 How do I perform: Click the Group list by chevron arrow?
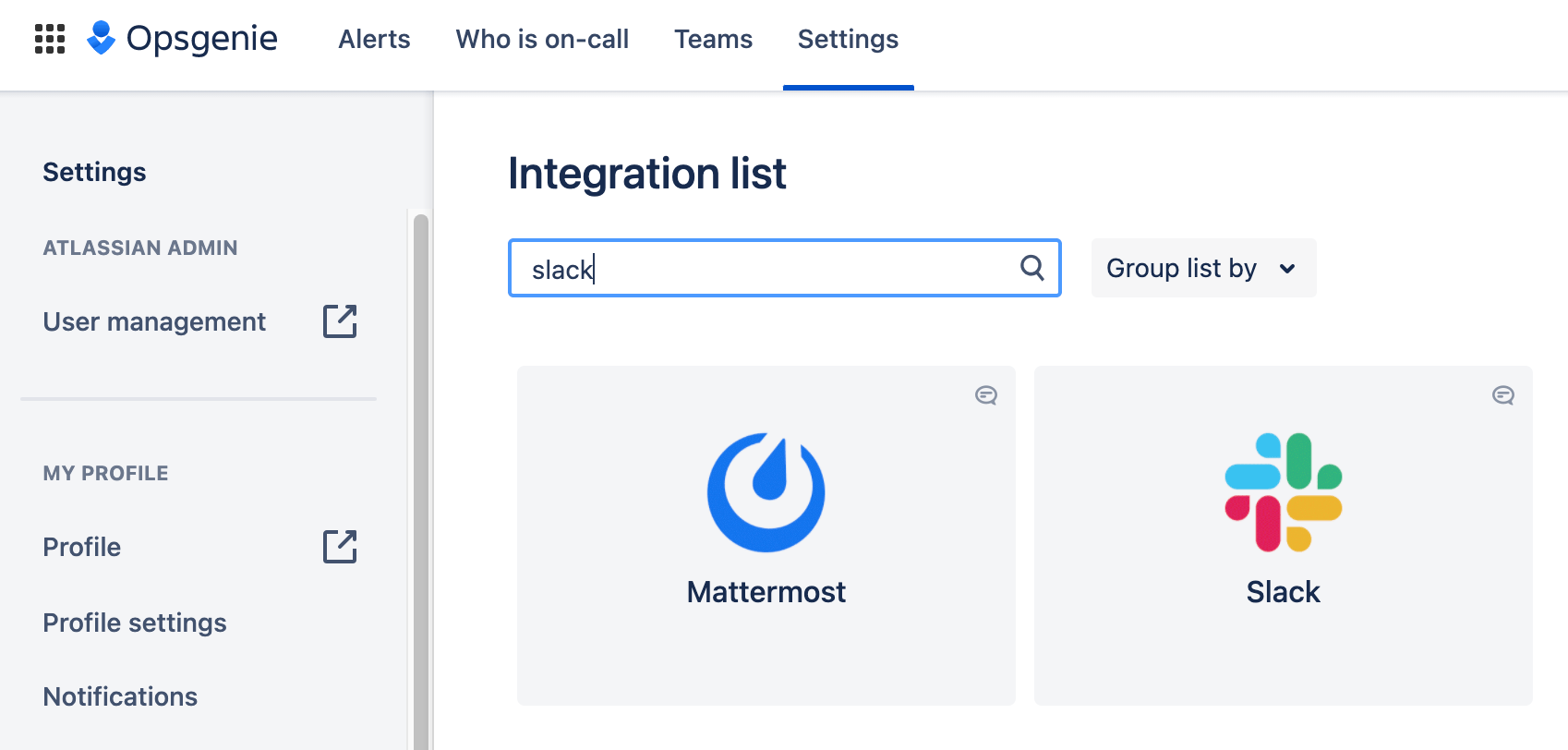(x=1287, y=269)
